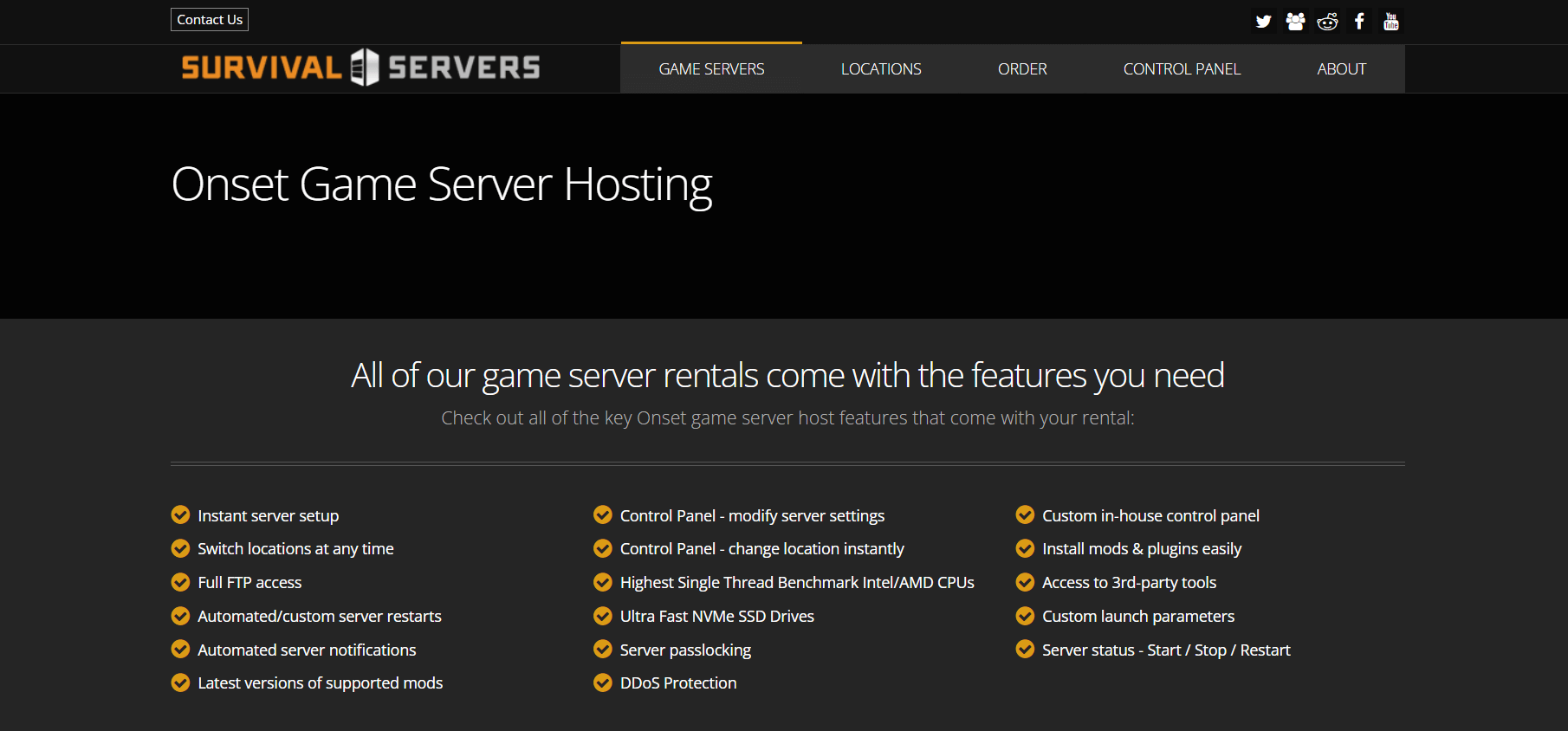Open the YouTube social icon
The height and width of the screenshot is (731, 1568).
[1391, 22]
